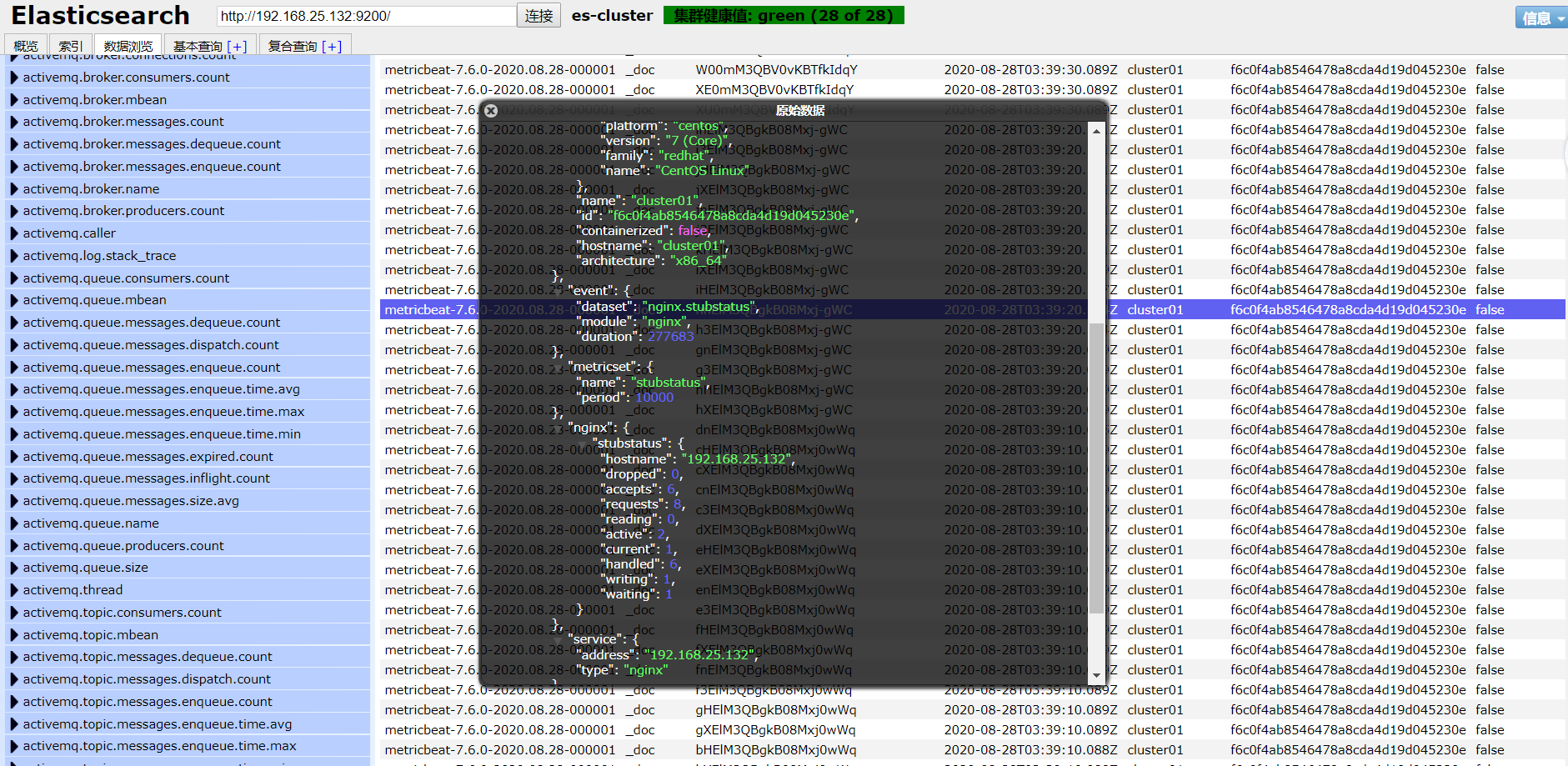Click the highlighted row's cluster01 cell
The image size is (1568, 766).
[x=1155, y=310]
